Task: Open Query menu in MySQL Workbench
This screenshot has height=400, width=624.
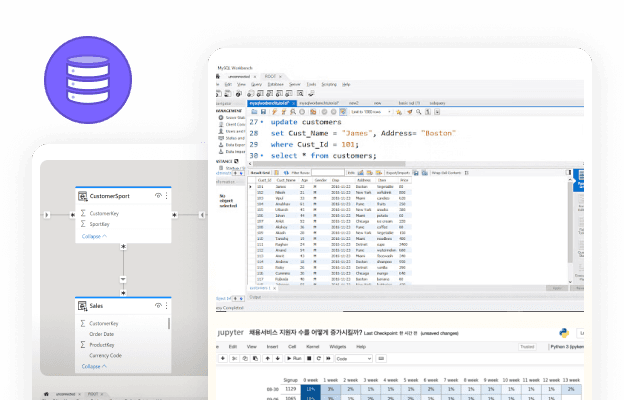Action: point(256,84)
